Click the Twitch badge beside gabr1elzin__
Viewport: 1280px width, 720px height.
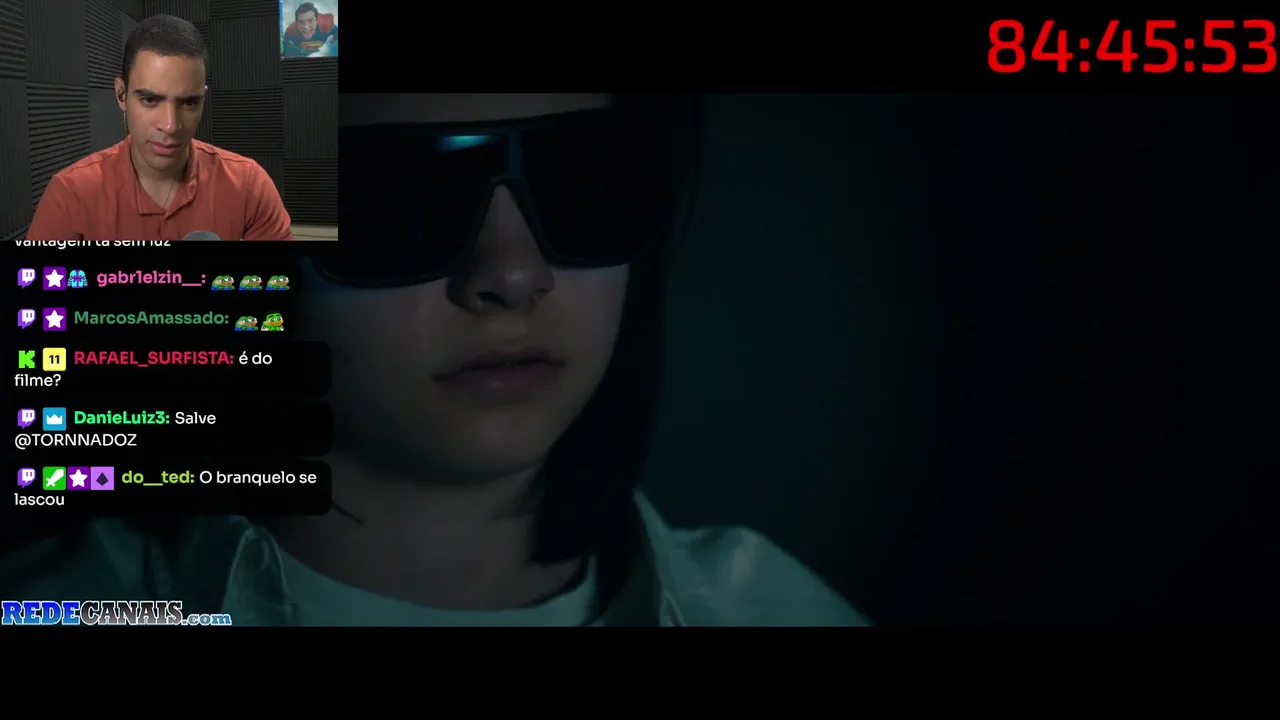point(27,278)
